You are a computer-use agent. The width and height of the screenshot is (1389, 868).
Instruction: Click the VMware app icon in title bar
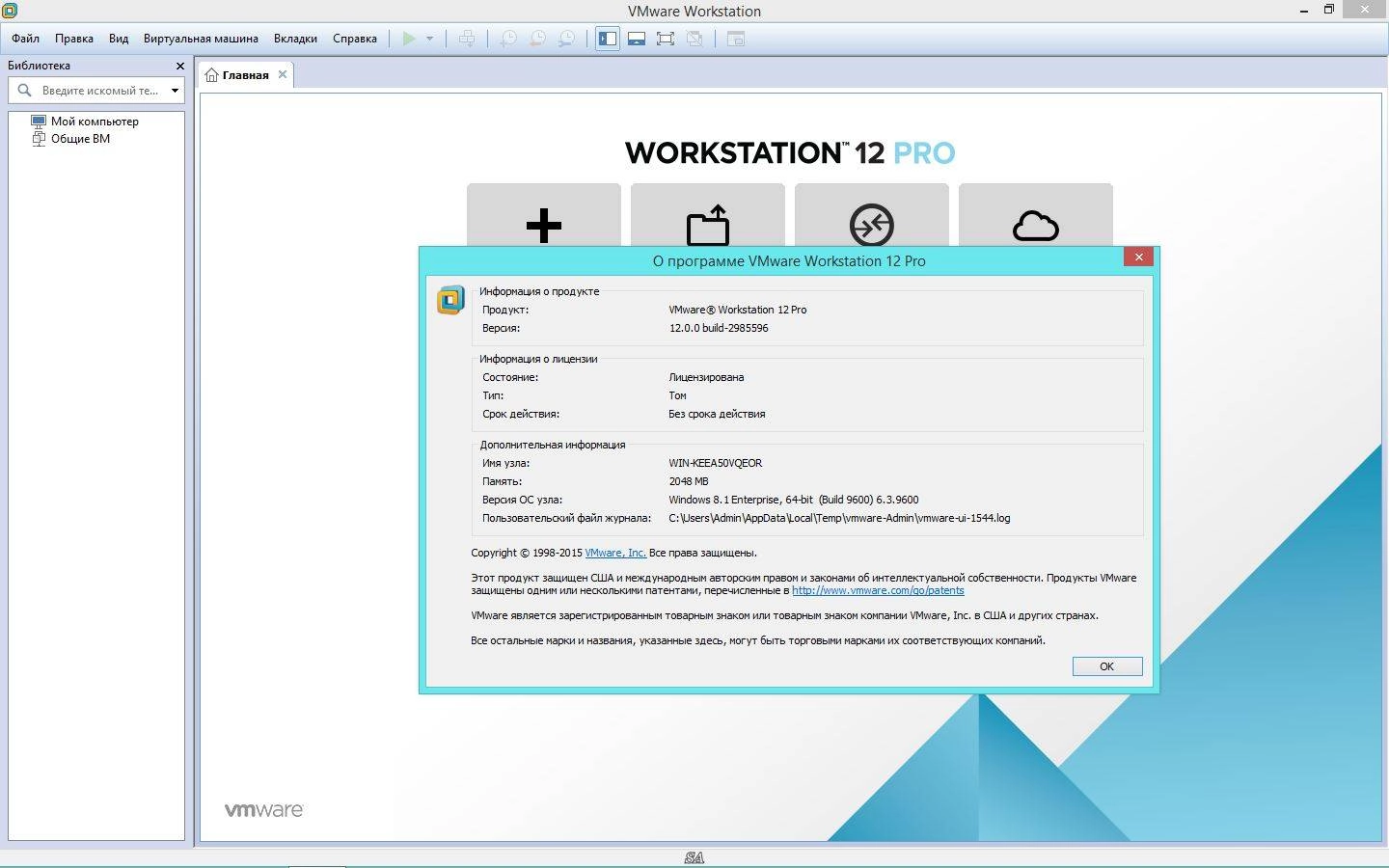[x=10, y=11]
